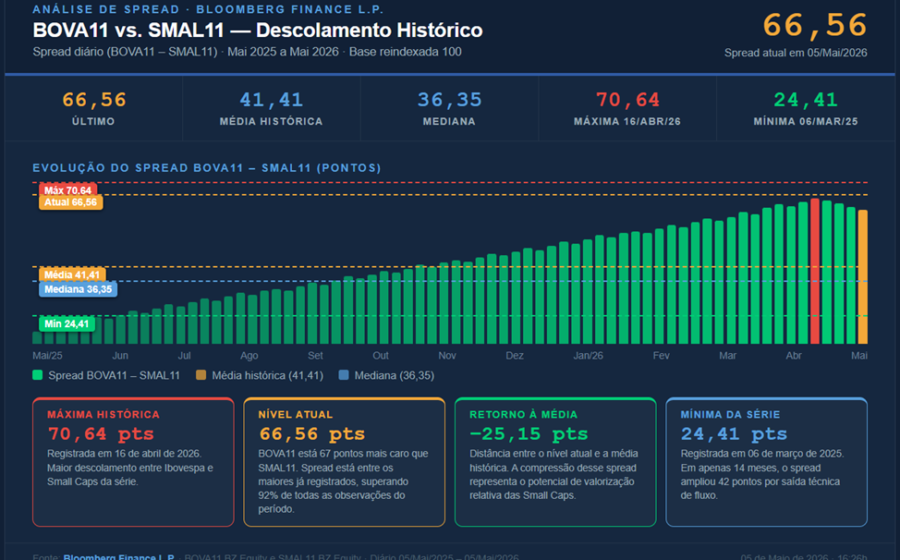Click the 'Jan/26' axis label
This screenshot has width=900, height=560.
(x=588, y=356)
